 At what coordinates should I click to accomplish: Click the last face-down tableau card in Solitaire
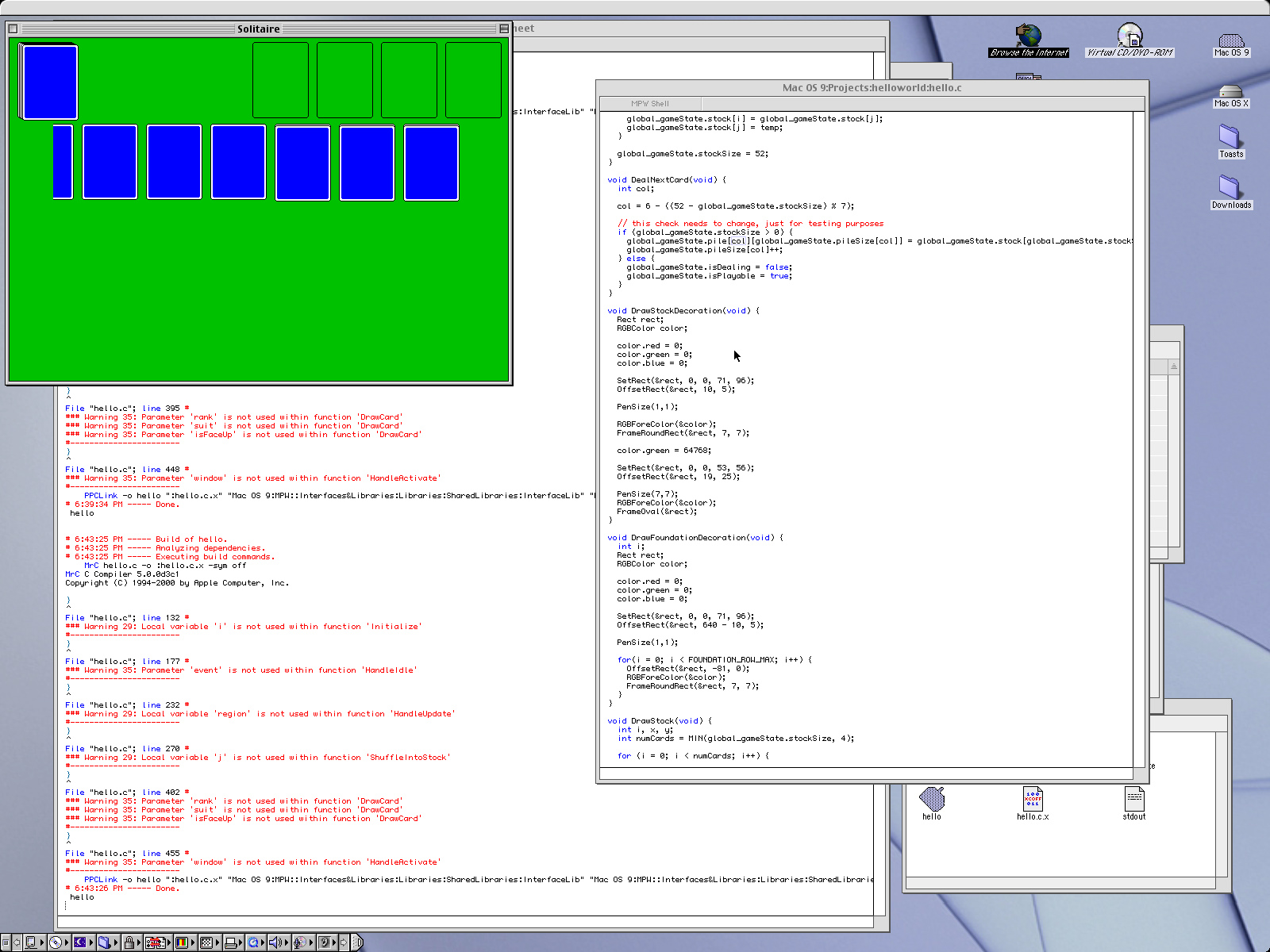tap(431, 163)
